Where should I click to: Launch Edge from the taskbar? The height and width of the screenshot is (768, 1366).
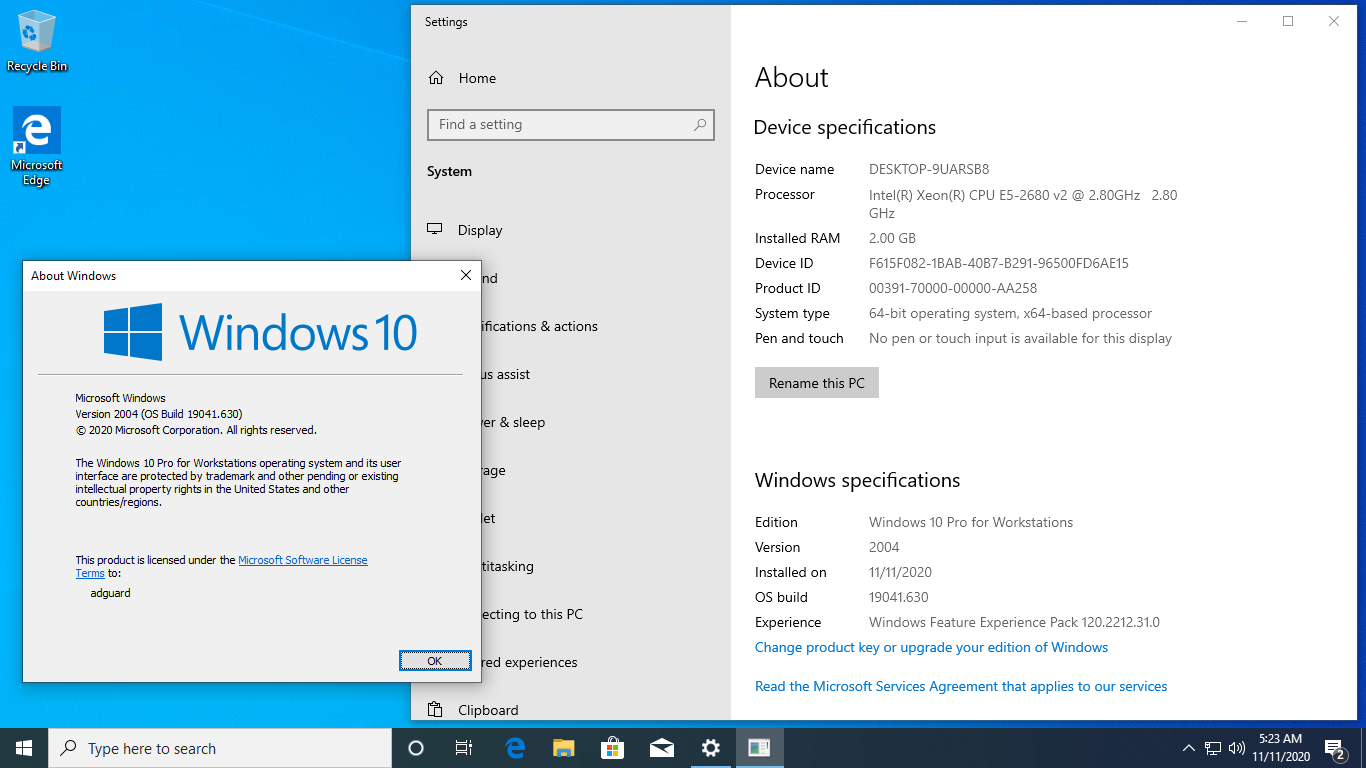(515, 748)
